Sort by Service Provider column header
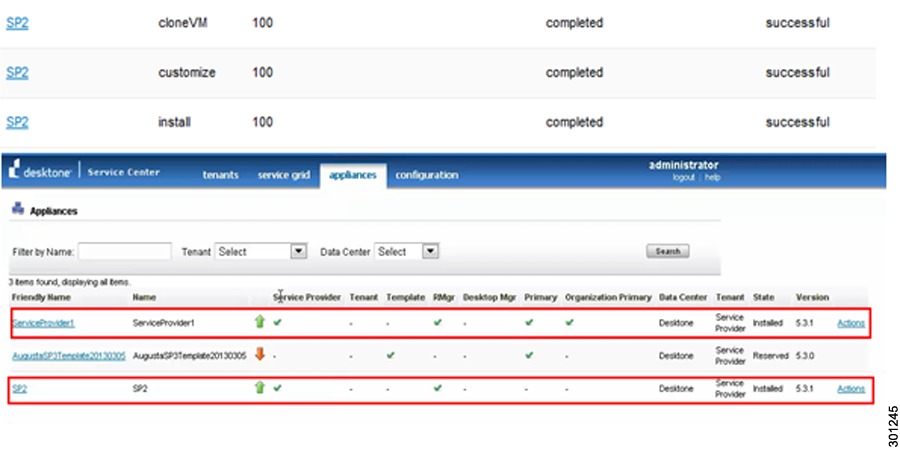The image size is (900, 454). point(307,297)
